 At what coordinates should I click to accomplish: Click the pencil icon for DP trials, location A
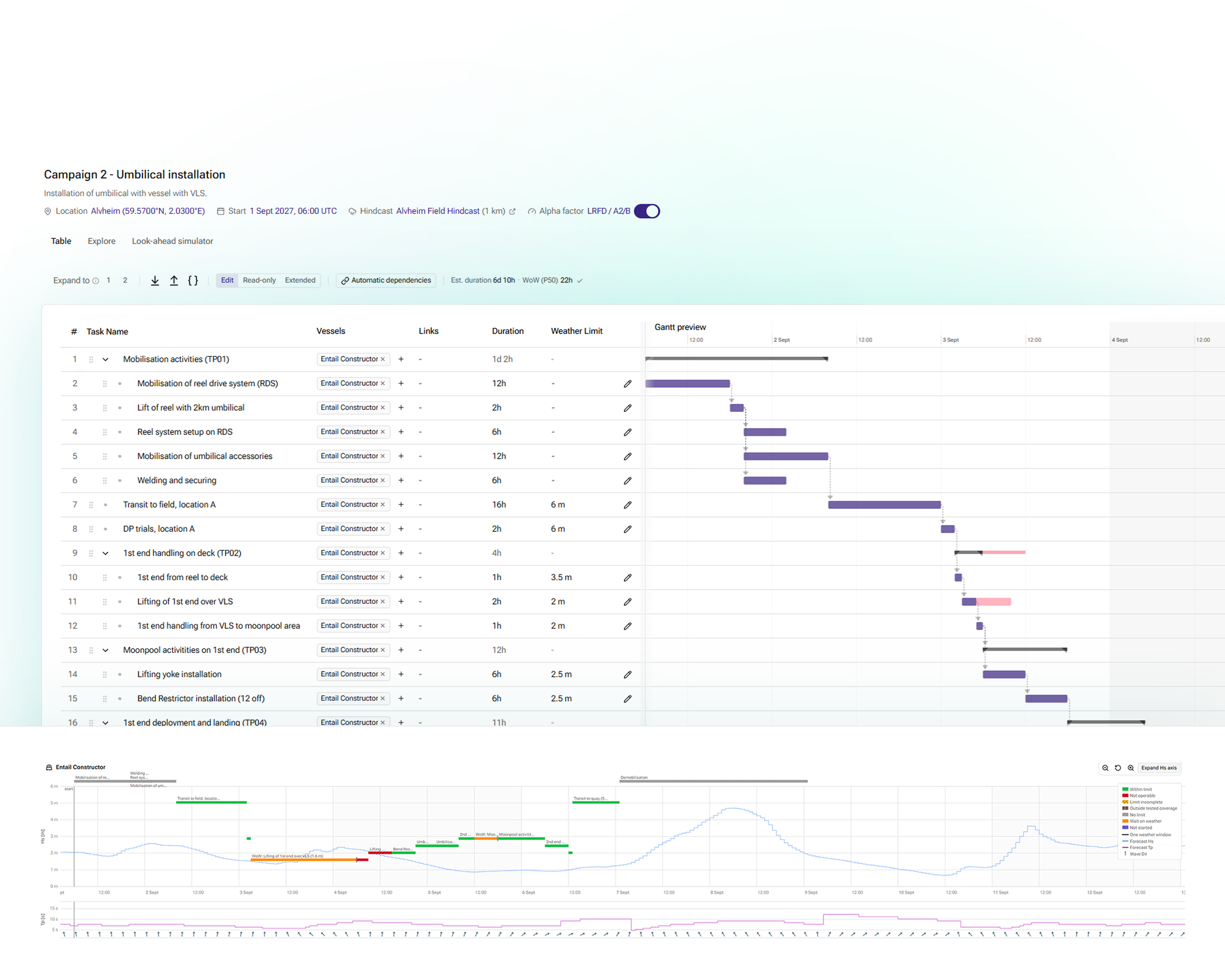tap(627, 529)
